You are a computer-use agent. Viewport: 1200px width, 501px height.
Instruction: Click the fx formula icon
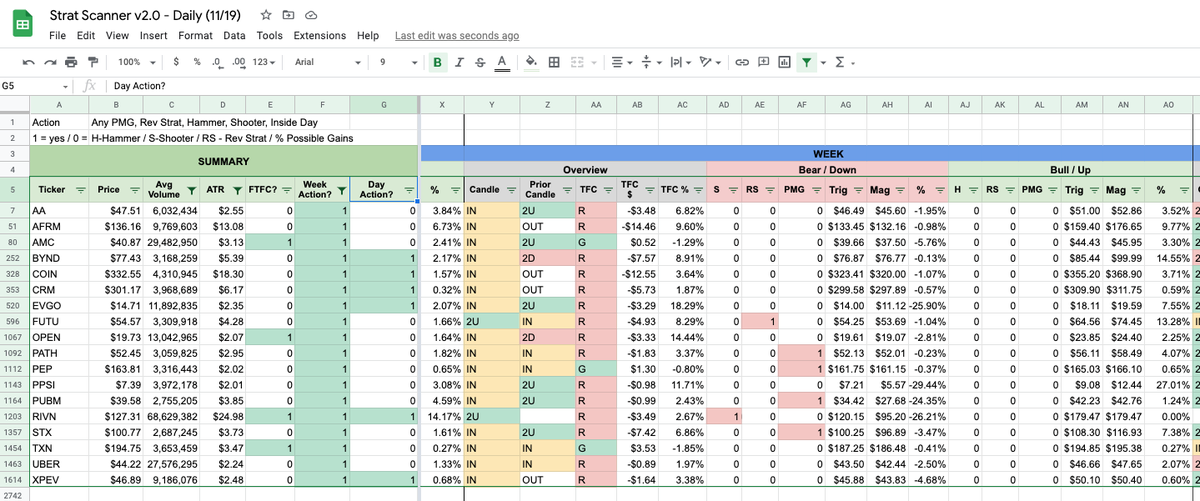pyautogui.click(x=89, y=86)
